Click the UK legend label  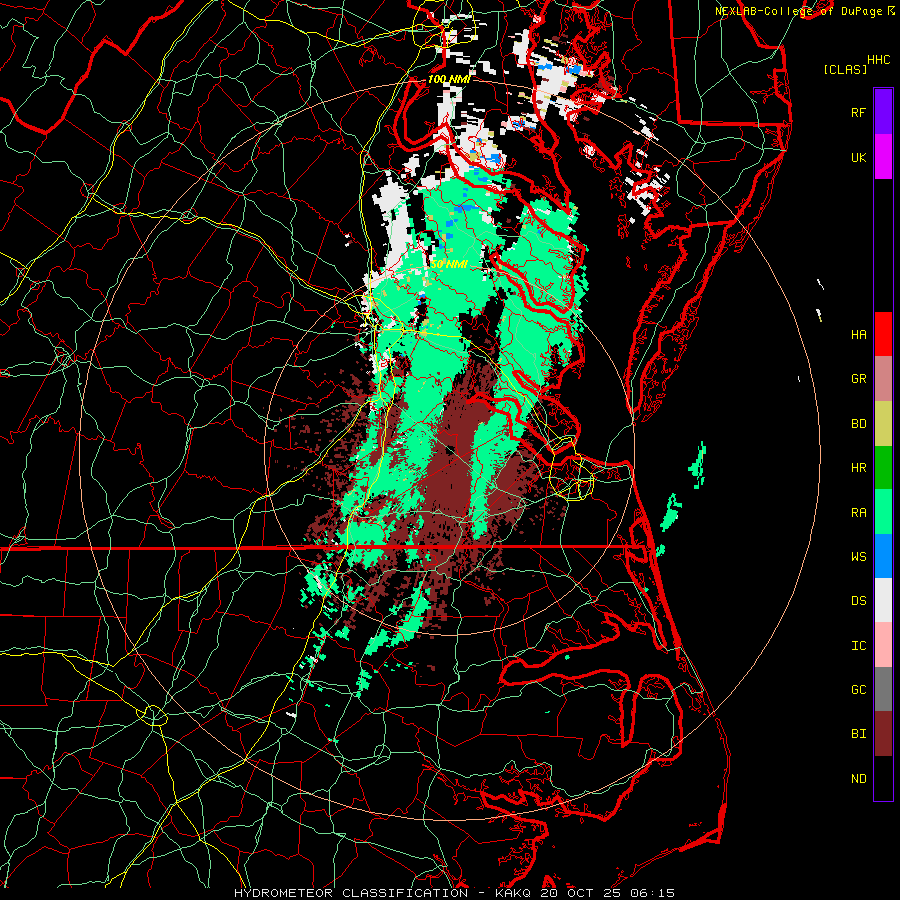[x=858, y=157]
